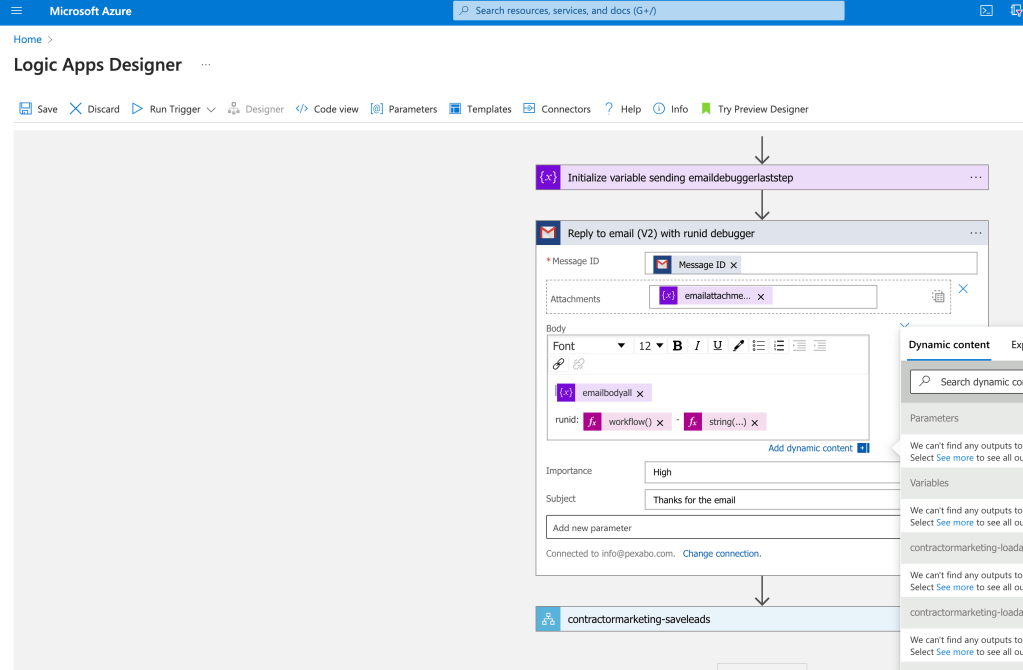Toggle underline formatting in Body editor
The image size is (1023, 670).
pyautogui.click(x=718, y=346)
